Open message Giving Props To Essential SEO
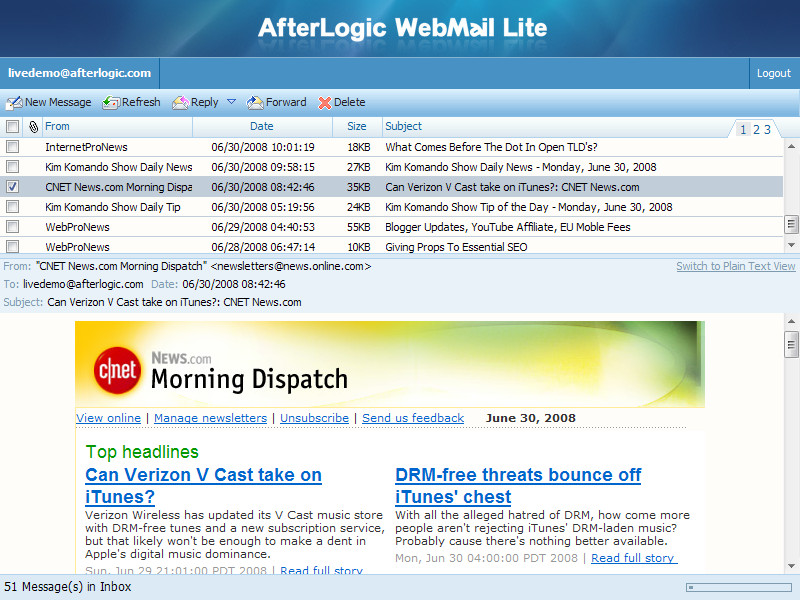Image resolution: width=800 pixels, height=600 pixels. 456,246
